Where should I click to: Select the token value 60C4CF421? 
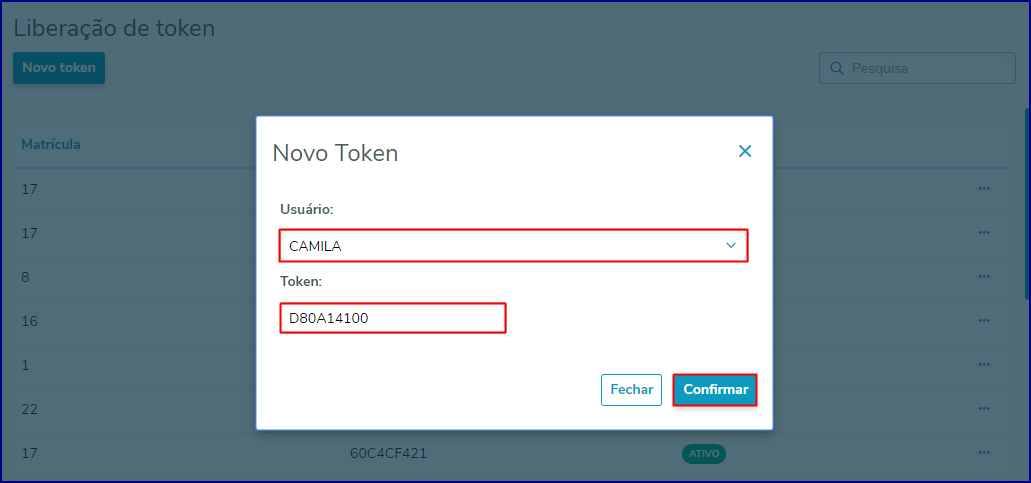(x=389, y=453)
